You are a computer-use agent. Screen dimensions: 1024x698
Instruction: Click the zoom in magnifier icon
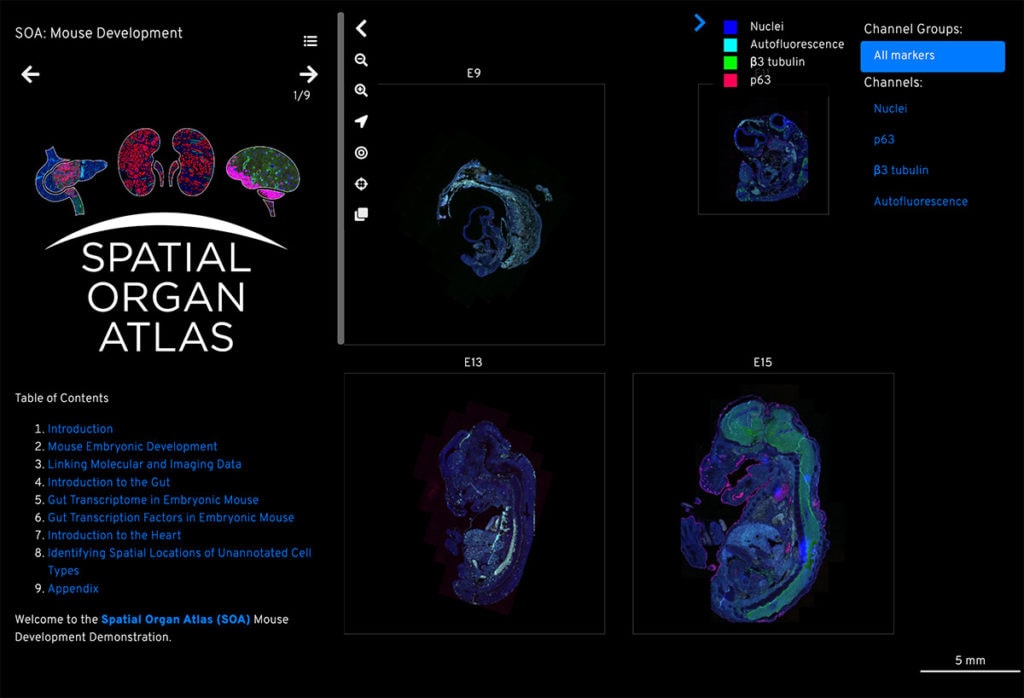pyautogui.click(x=361, y=91)
